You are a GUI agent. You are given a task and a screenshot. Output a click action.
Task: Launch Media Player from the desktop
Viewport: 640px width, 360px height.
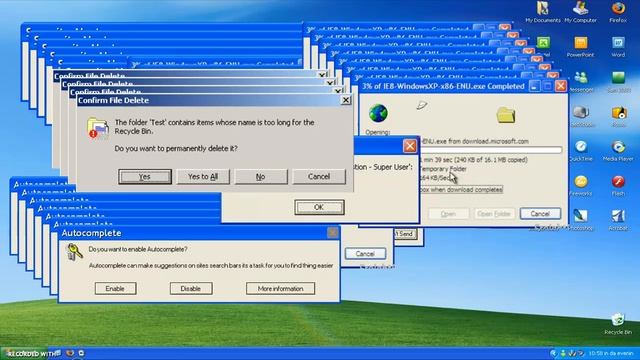pyautogui.click(x=618, y=151)
